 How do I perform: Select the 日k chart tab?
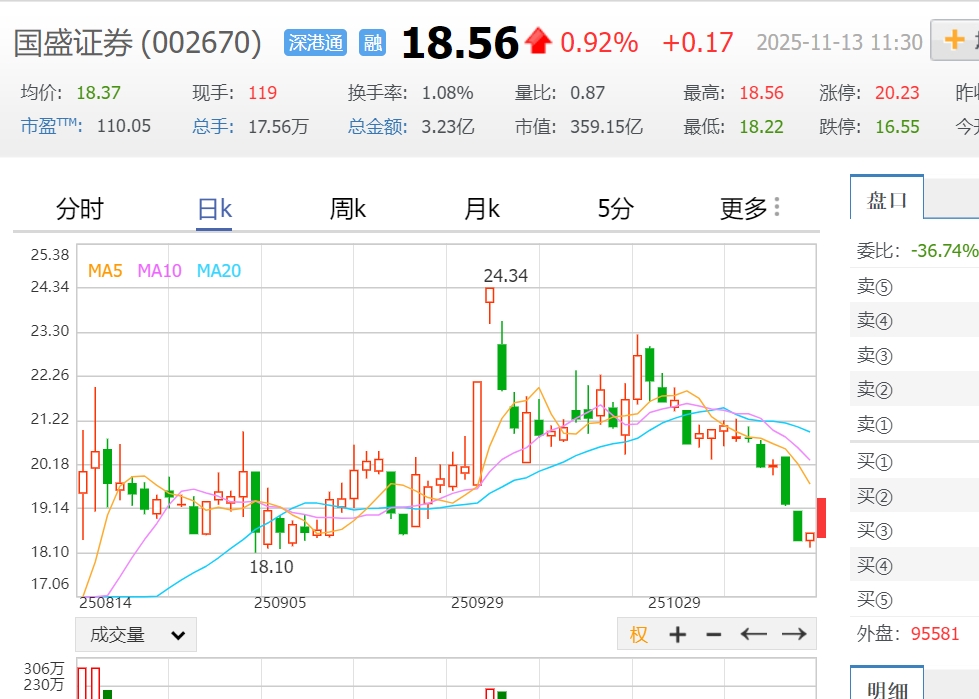(214, 208)
